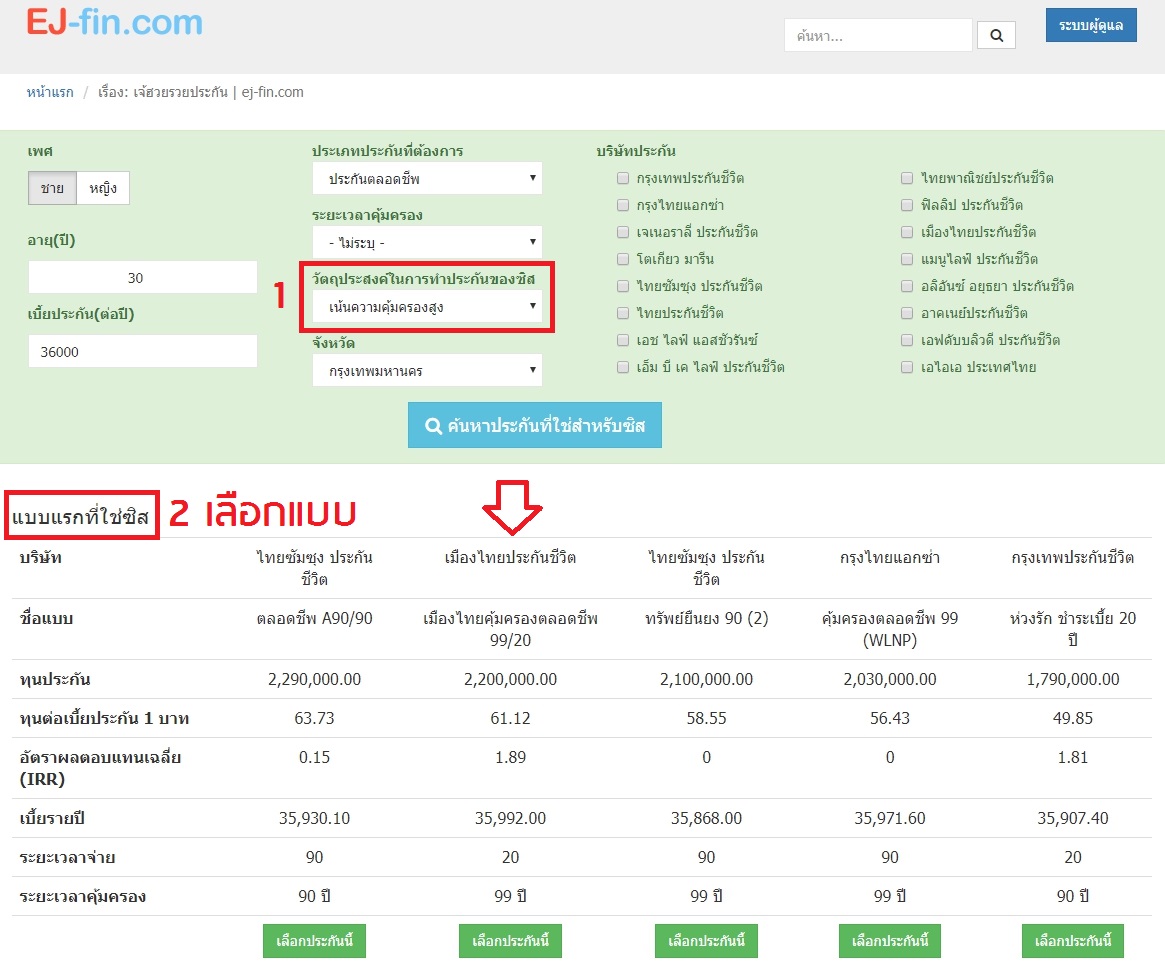Open the วัตถุประสงค์ในการทำประกัน dropdown

(x=427, y=307)
